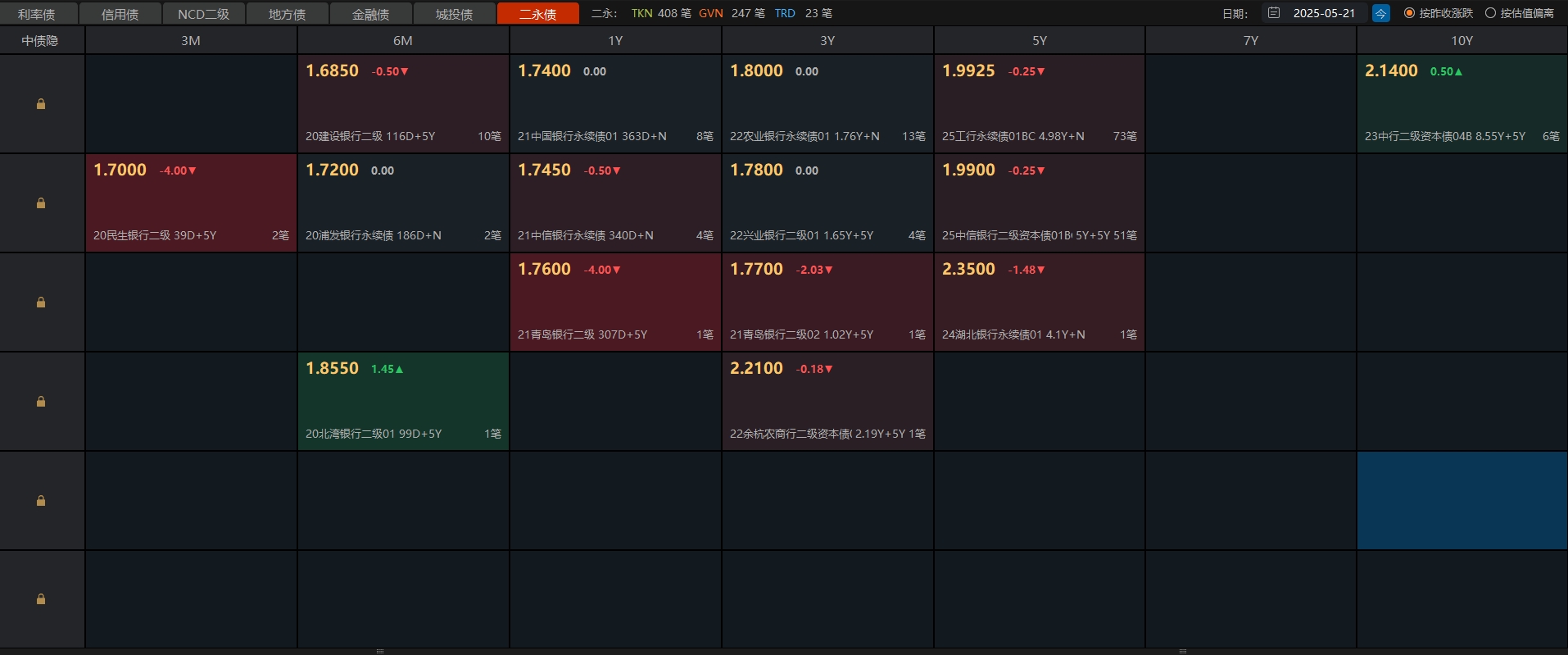Open 20浦发银行永续债 cell at 1.7200
The image size is (1568, 655).
pos(403,203)
